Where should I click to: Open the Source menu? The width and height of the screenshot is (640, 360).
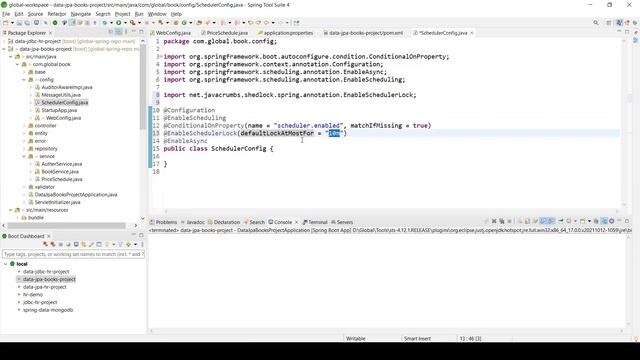(x=35, y=14)
